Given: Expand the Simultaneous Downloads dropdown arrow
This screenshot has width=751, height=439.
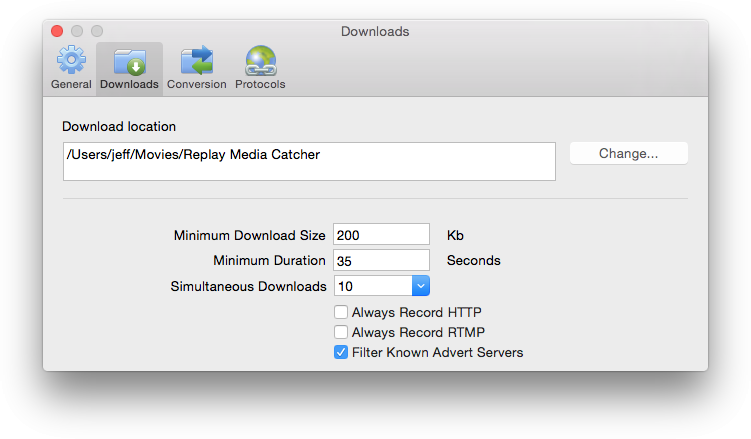Looking at the screenshot, I should (421, 286).
